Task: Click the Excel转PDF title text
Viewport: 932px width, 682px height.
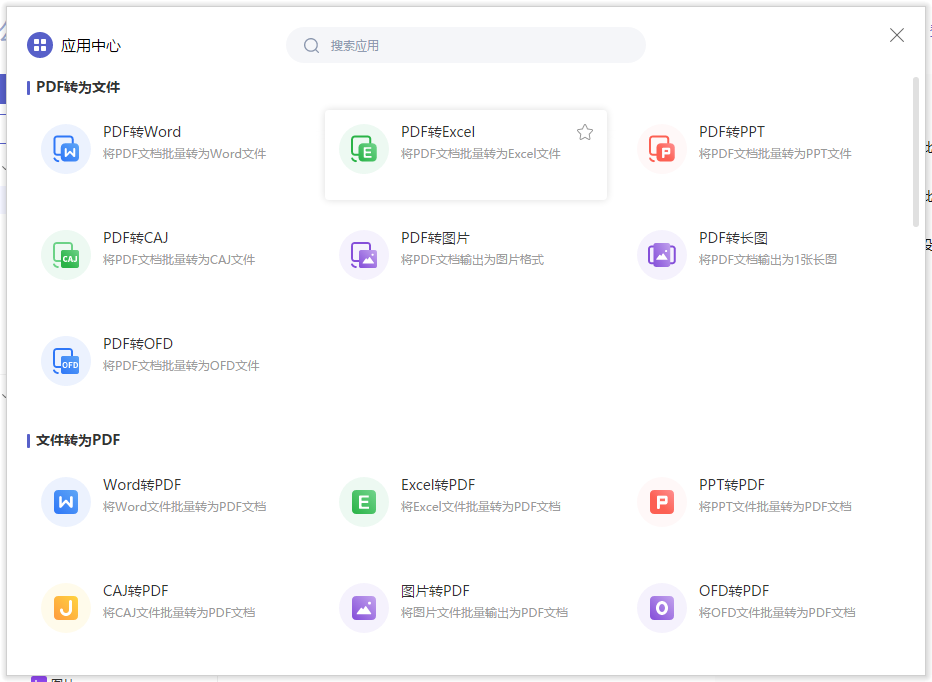Action: click(x=438, y=485)
